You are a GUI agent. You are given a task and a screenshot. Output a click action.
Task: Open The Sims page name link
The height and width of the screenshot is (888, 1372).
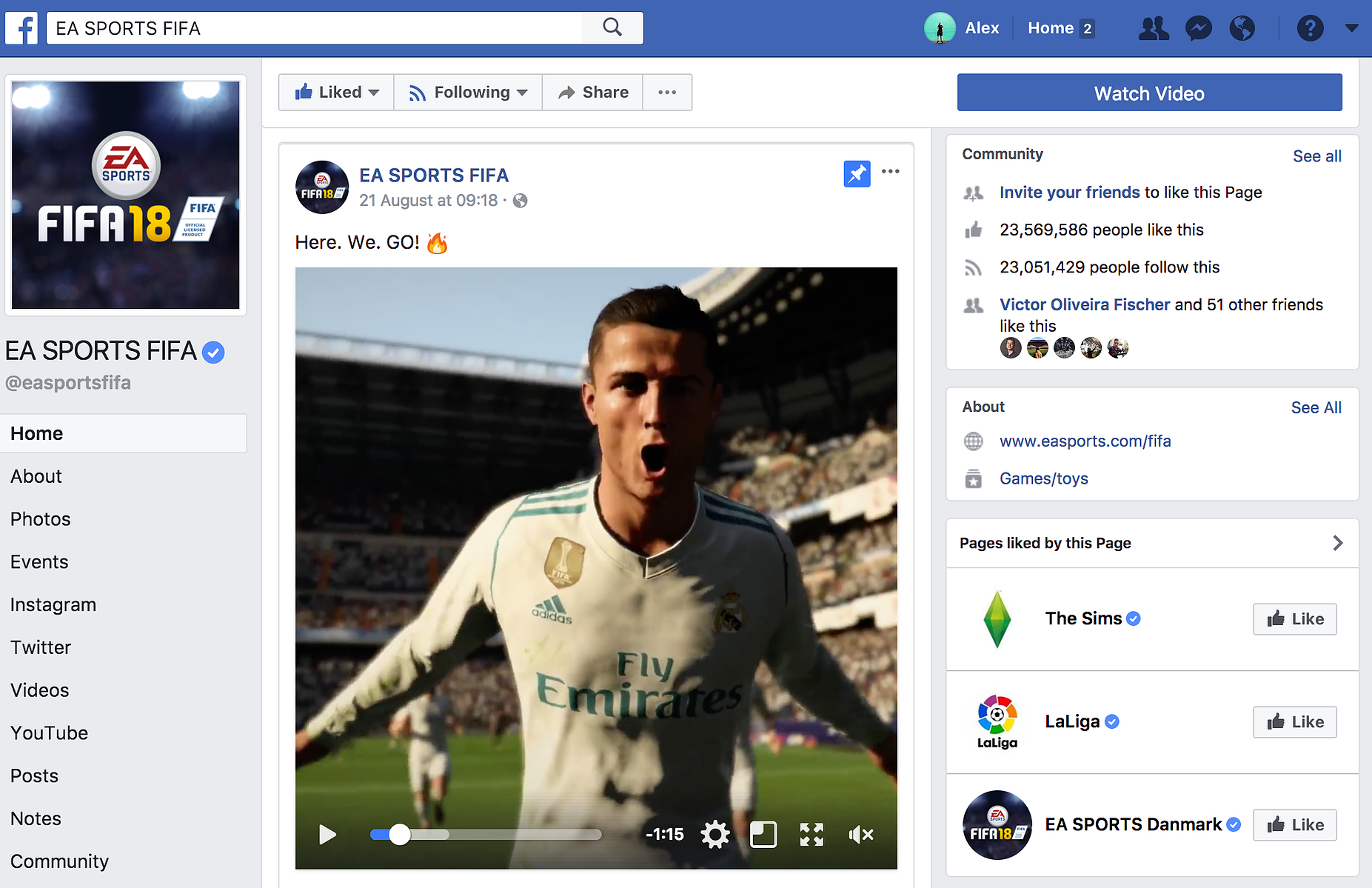1084,618
